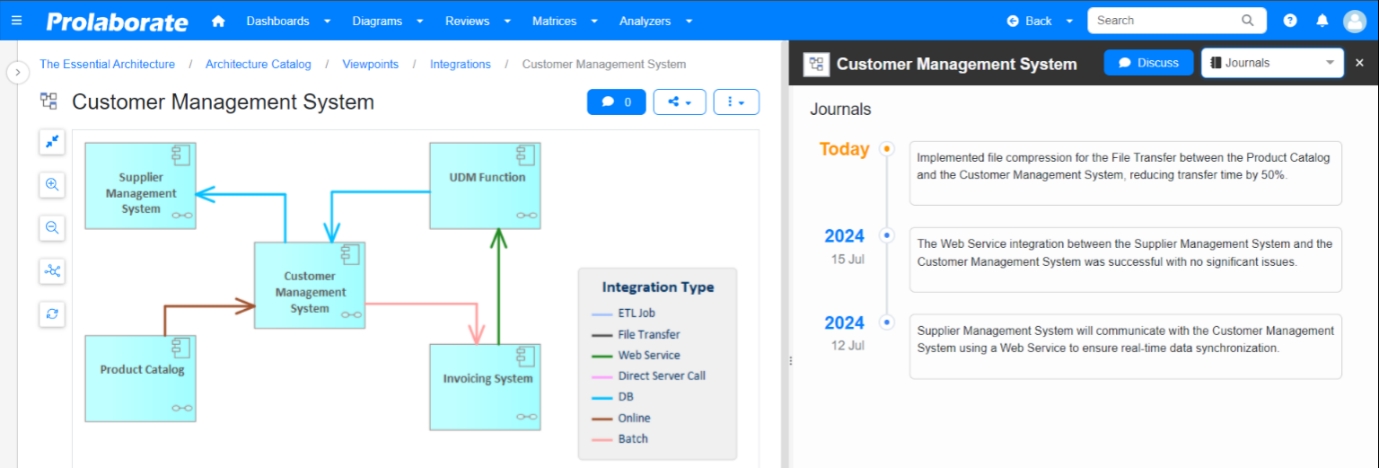Open the notifications bell

pos(1322,21)
